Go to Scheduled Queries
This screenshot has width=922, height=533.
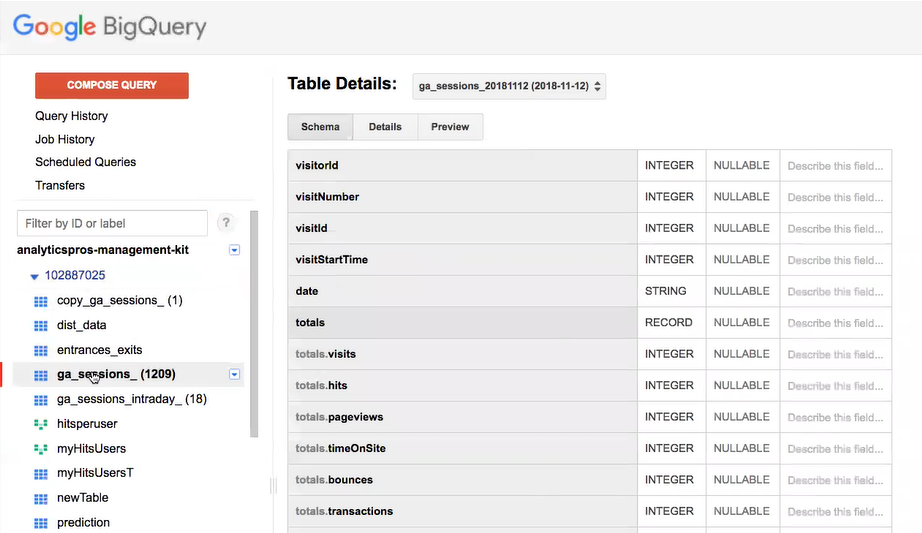[x=85, y=162]
